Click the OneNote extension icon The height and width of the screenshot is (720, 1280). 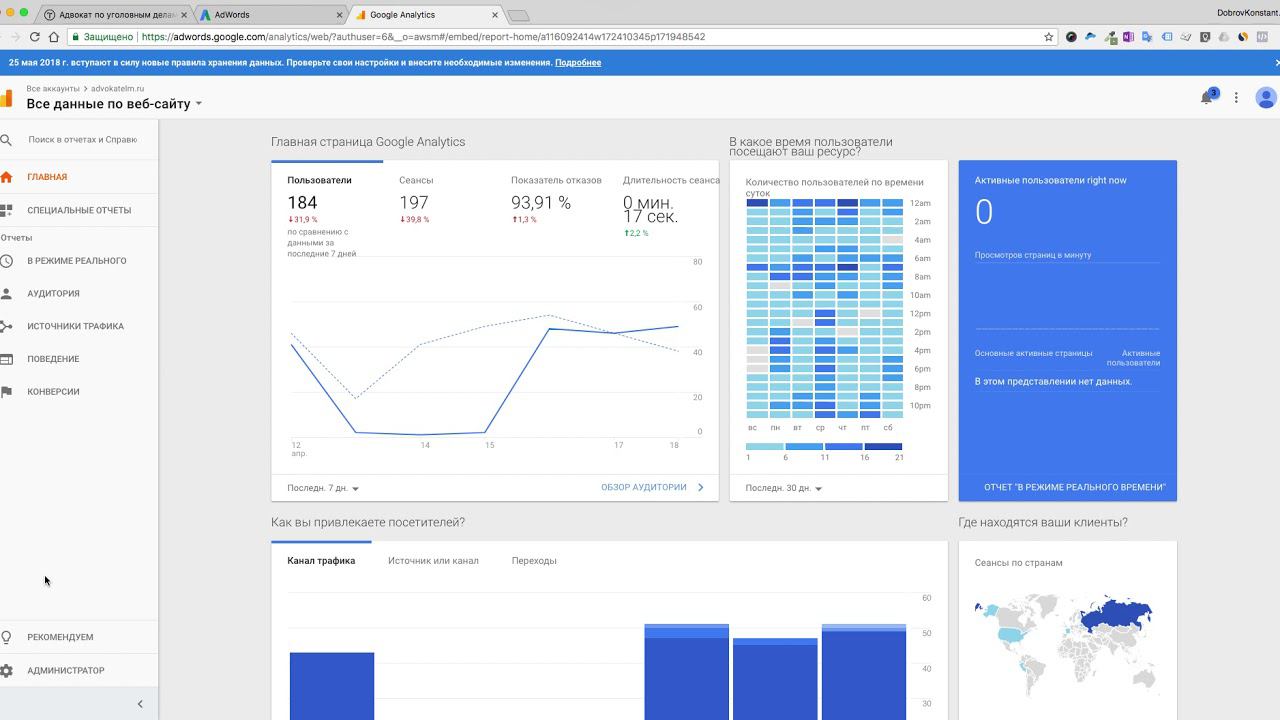coord(1129,37)
